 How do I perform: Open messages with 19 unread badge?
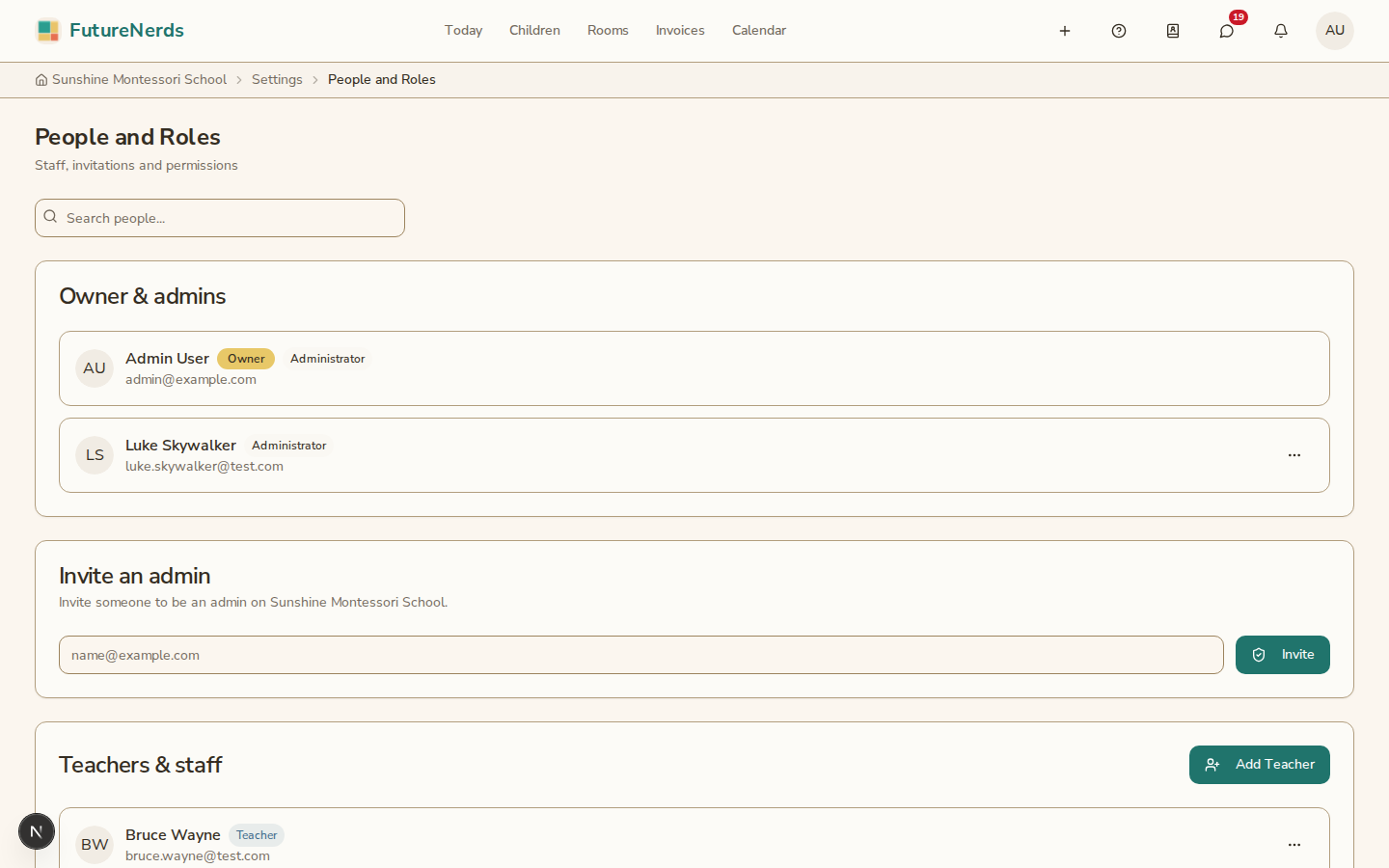click(1227, 31)
